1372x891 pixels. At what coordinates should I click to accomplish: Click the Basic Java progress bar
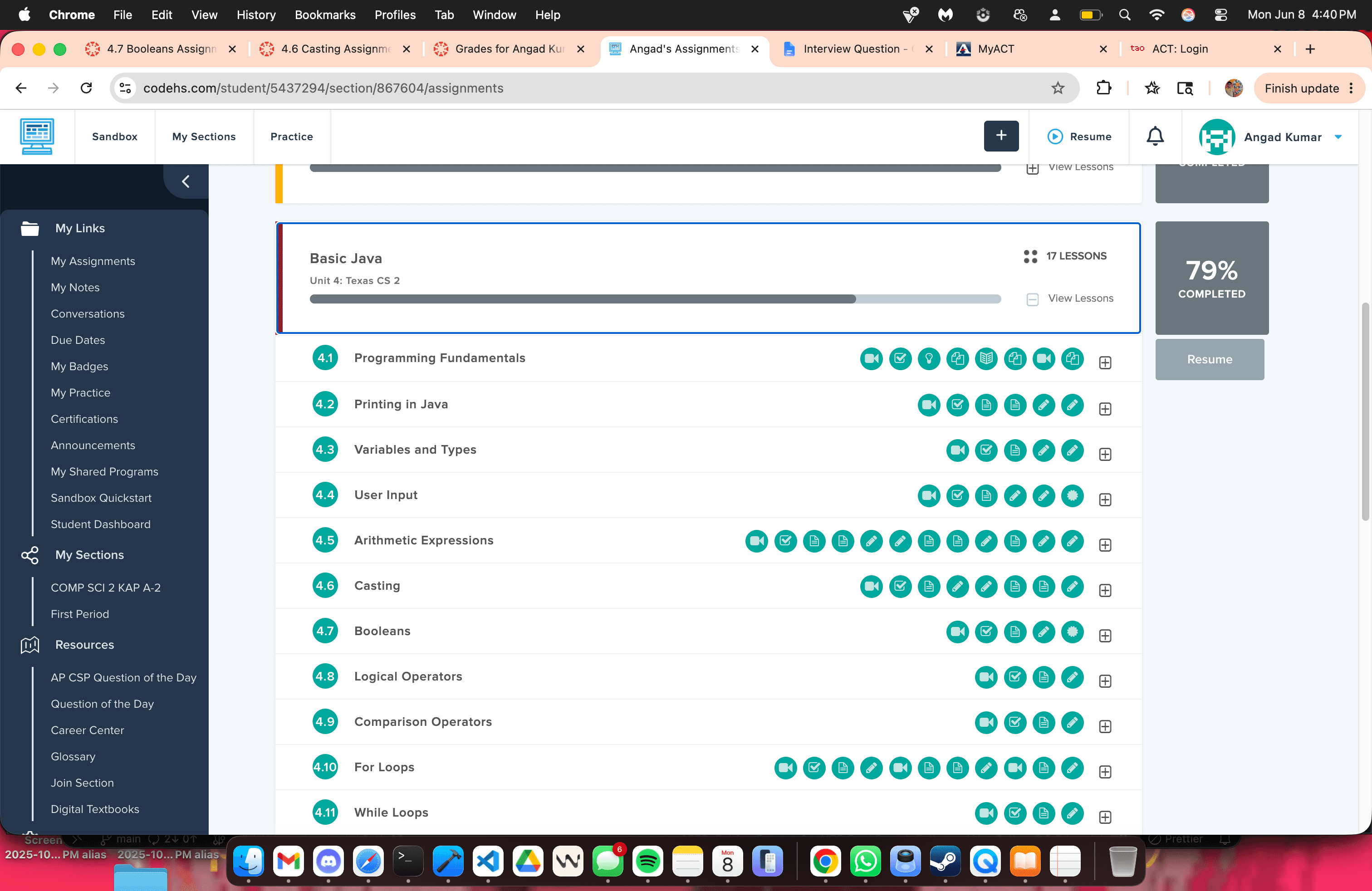point(655,299)
